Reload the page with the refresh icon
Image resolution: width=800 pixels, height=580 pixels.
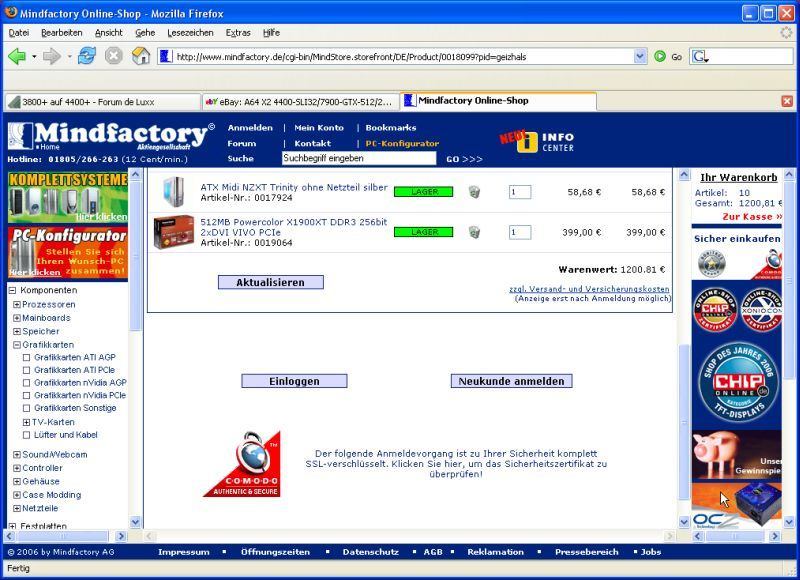coord(86,56)
